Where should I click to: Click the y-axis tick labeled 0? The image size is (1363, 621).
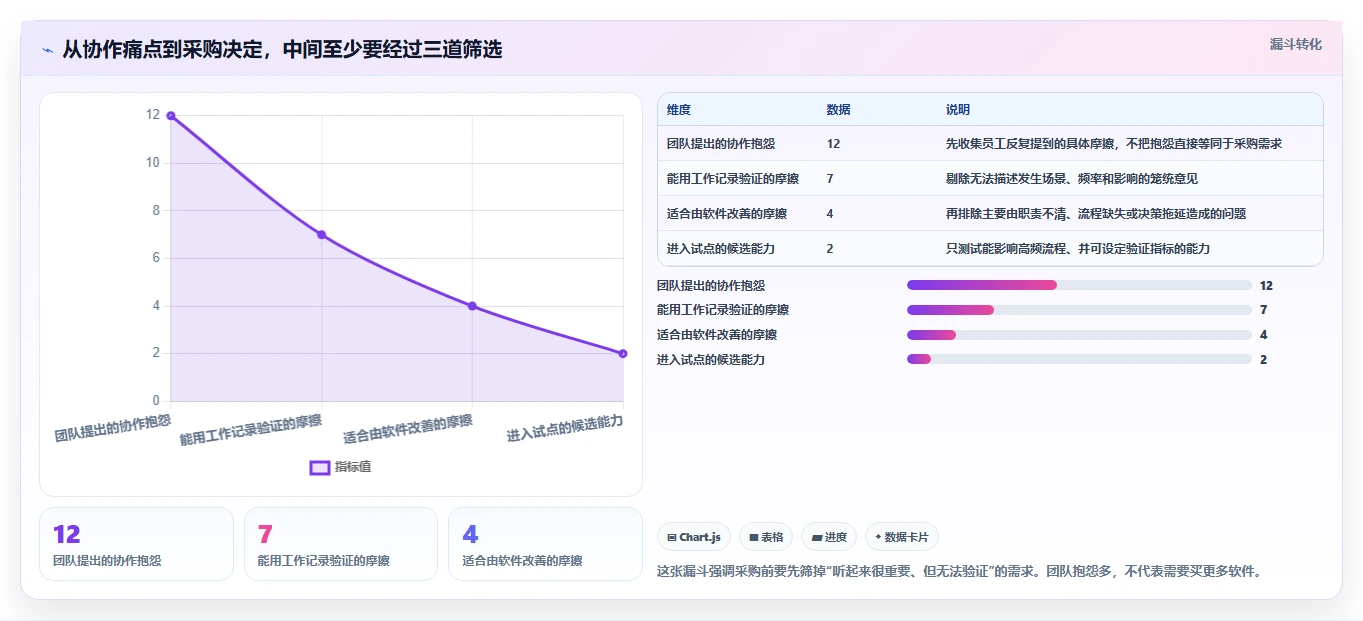(x=156, y=401)
